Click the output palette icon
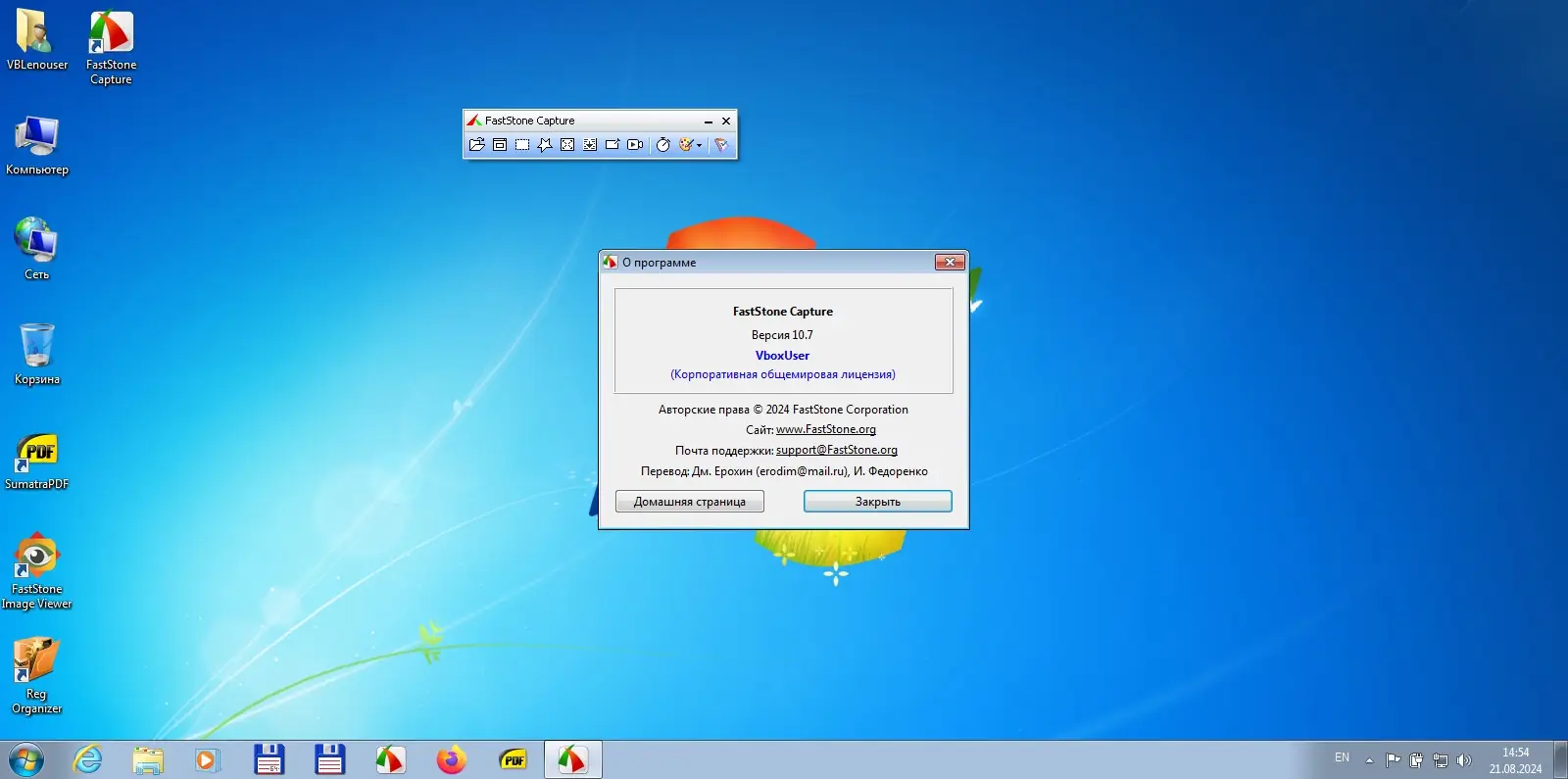Image resolution: width=1568 pixels, height=779 pixels. click(x=686, y=145)
